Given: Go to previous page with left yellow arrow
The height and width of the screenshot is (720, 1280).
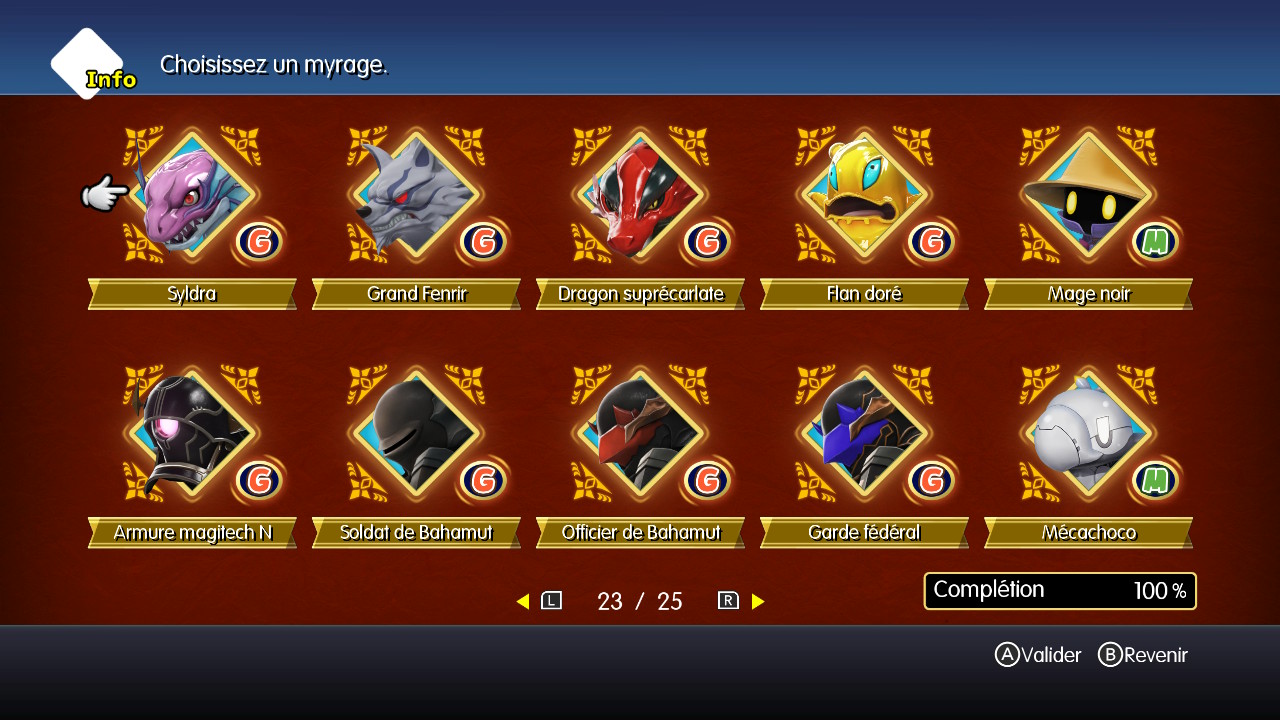Looking at the screenshot, I should coord(522,601).
